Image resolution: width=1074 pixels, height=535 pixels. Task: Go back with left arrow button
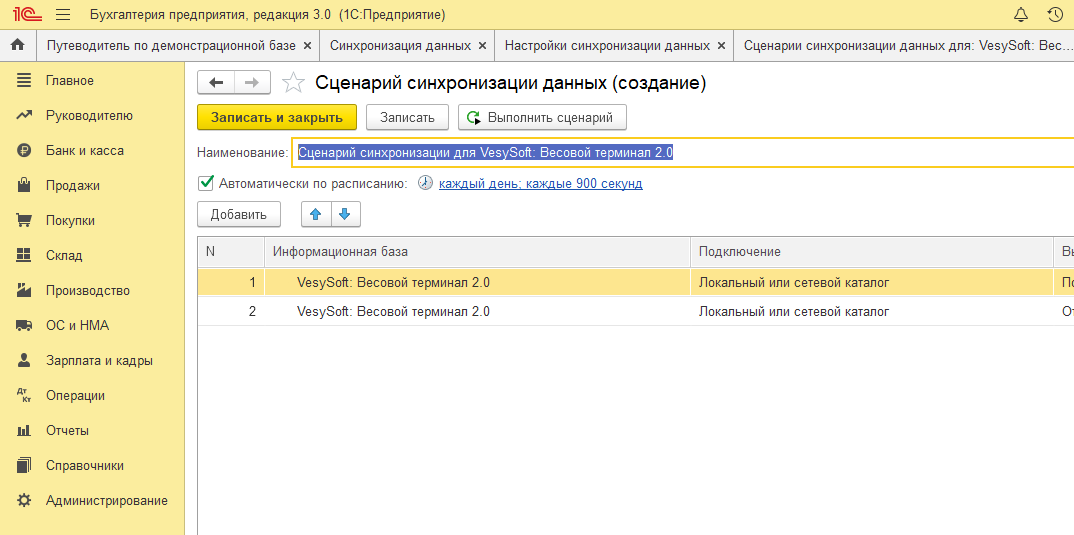point(216,83)
